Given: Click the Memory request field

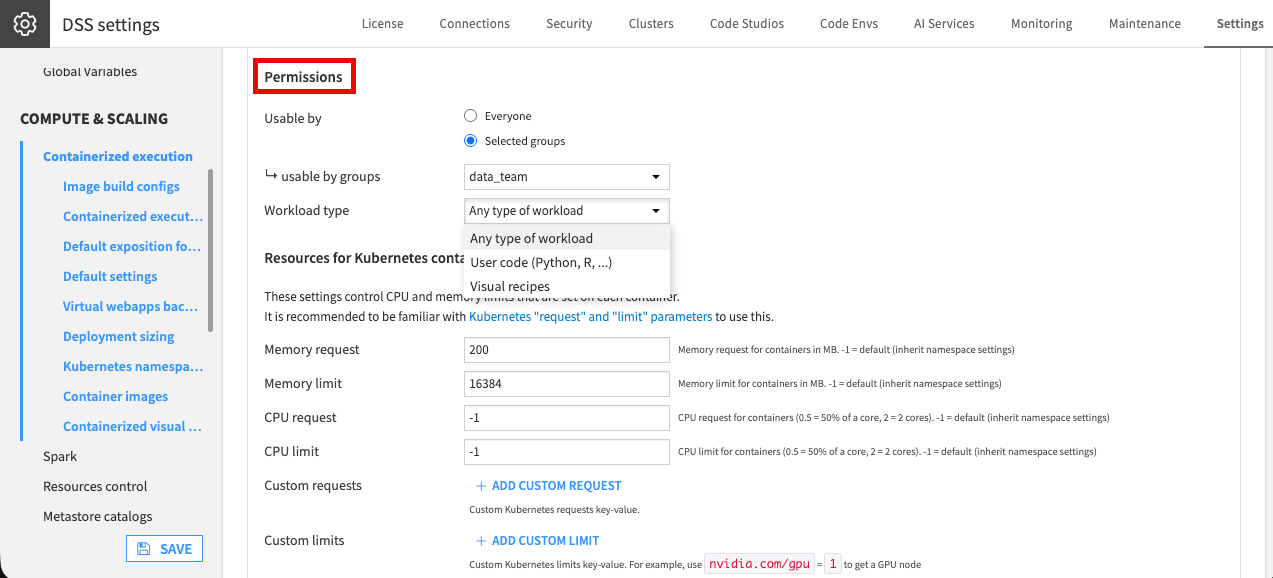Looking at the screenshot, I should pos(567,350).
